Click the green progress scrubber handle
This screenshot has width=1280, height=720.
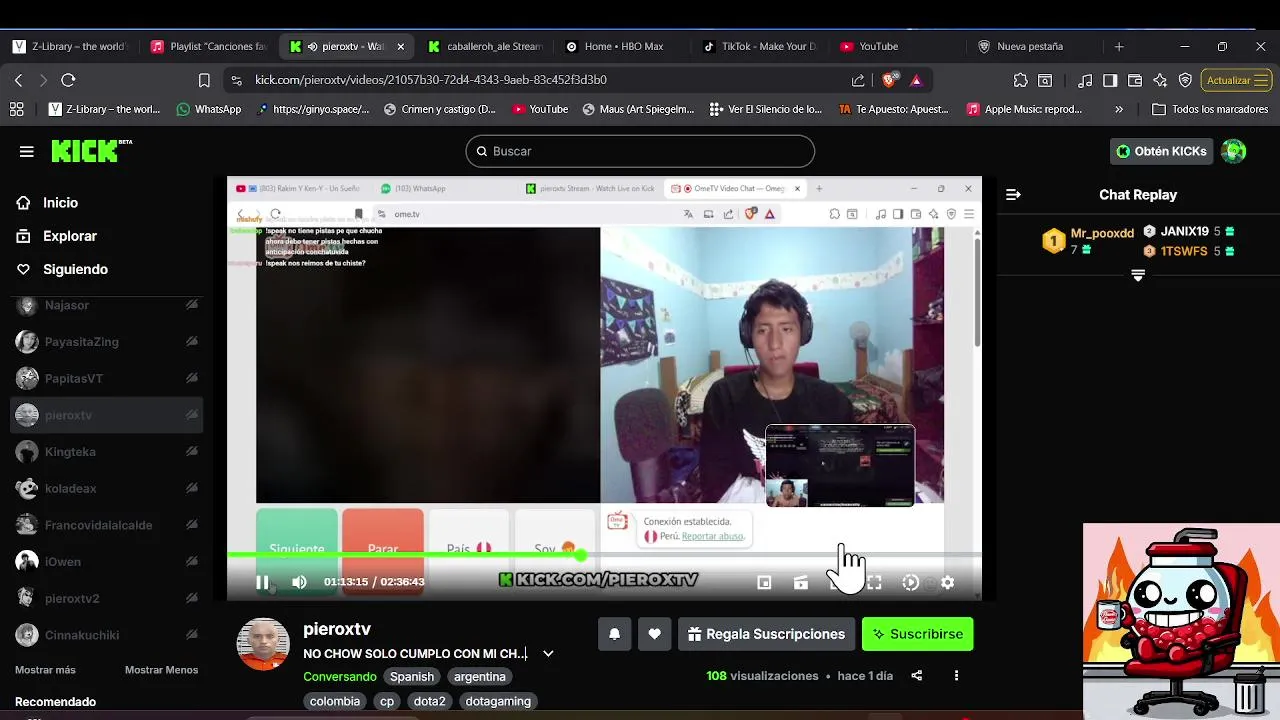coord(581,554)
